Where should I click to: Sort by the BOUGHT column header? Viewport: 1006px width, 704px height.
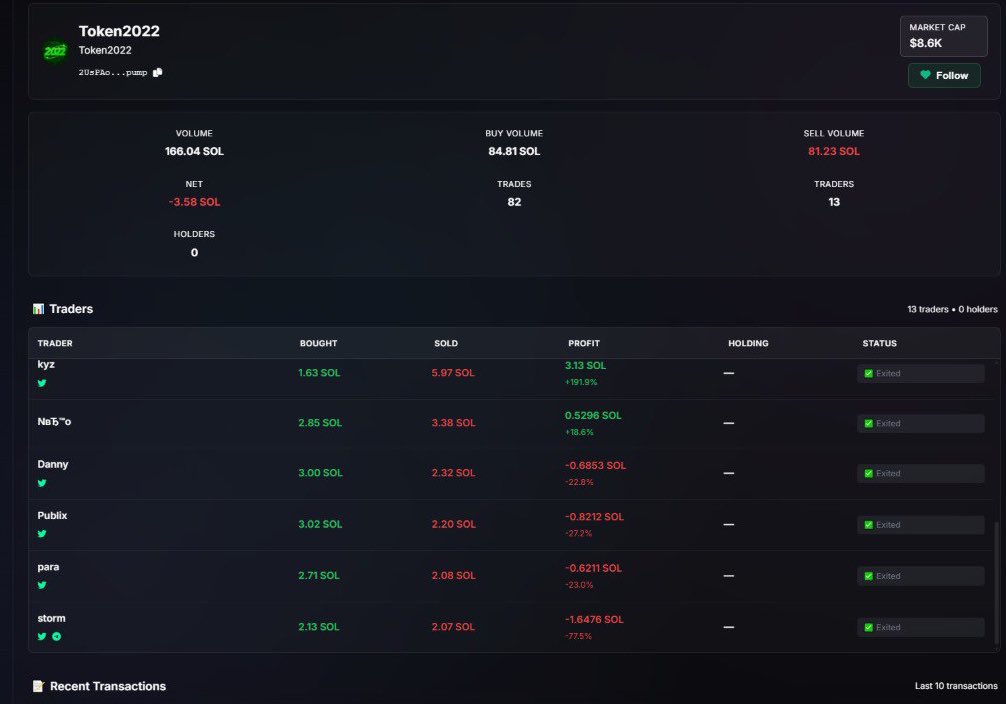coord(318,343)
